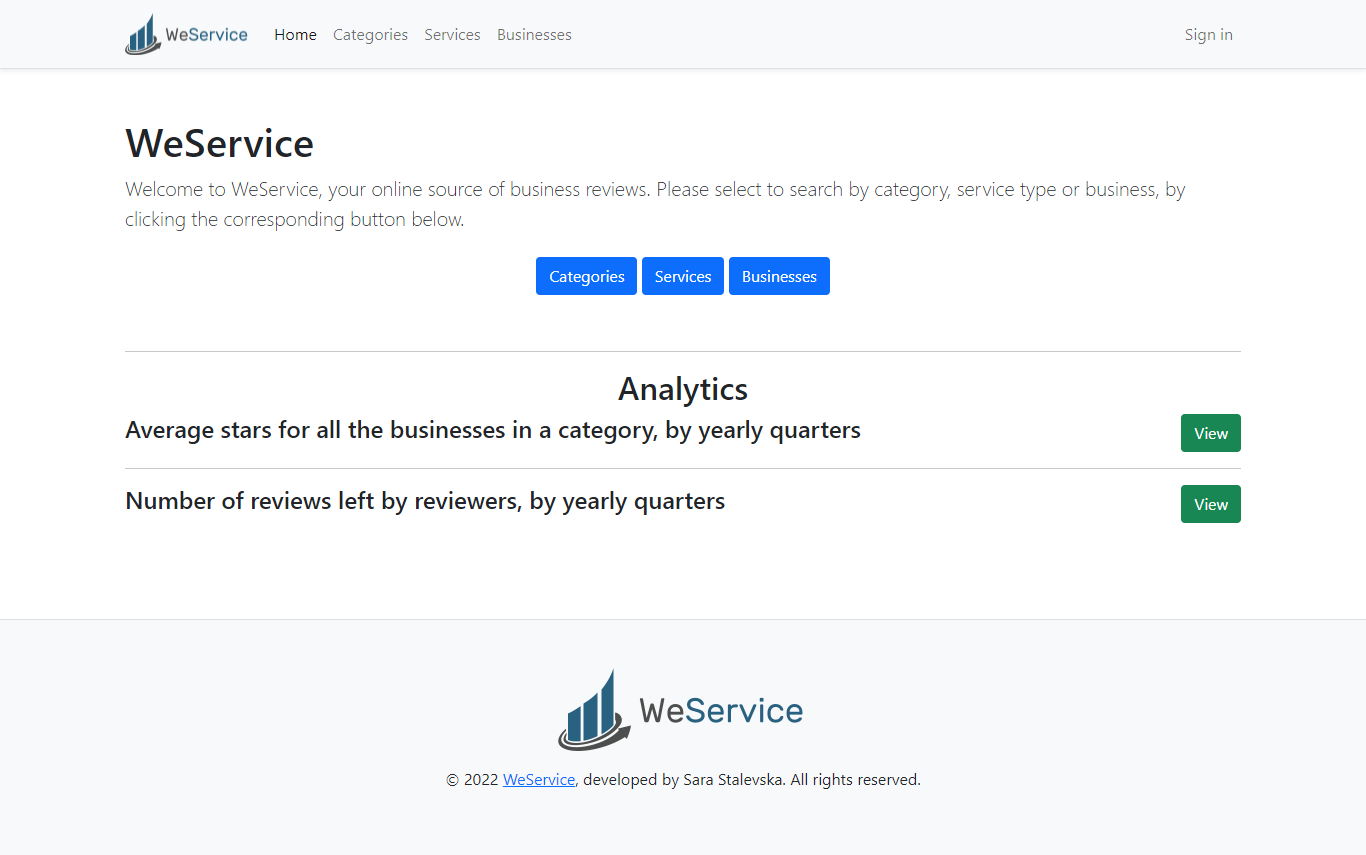1366x855 pixels.
Task: Go to the Home nav item
Action: click(x=295, y=35)
